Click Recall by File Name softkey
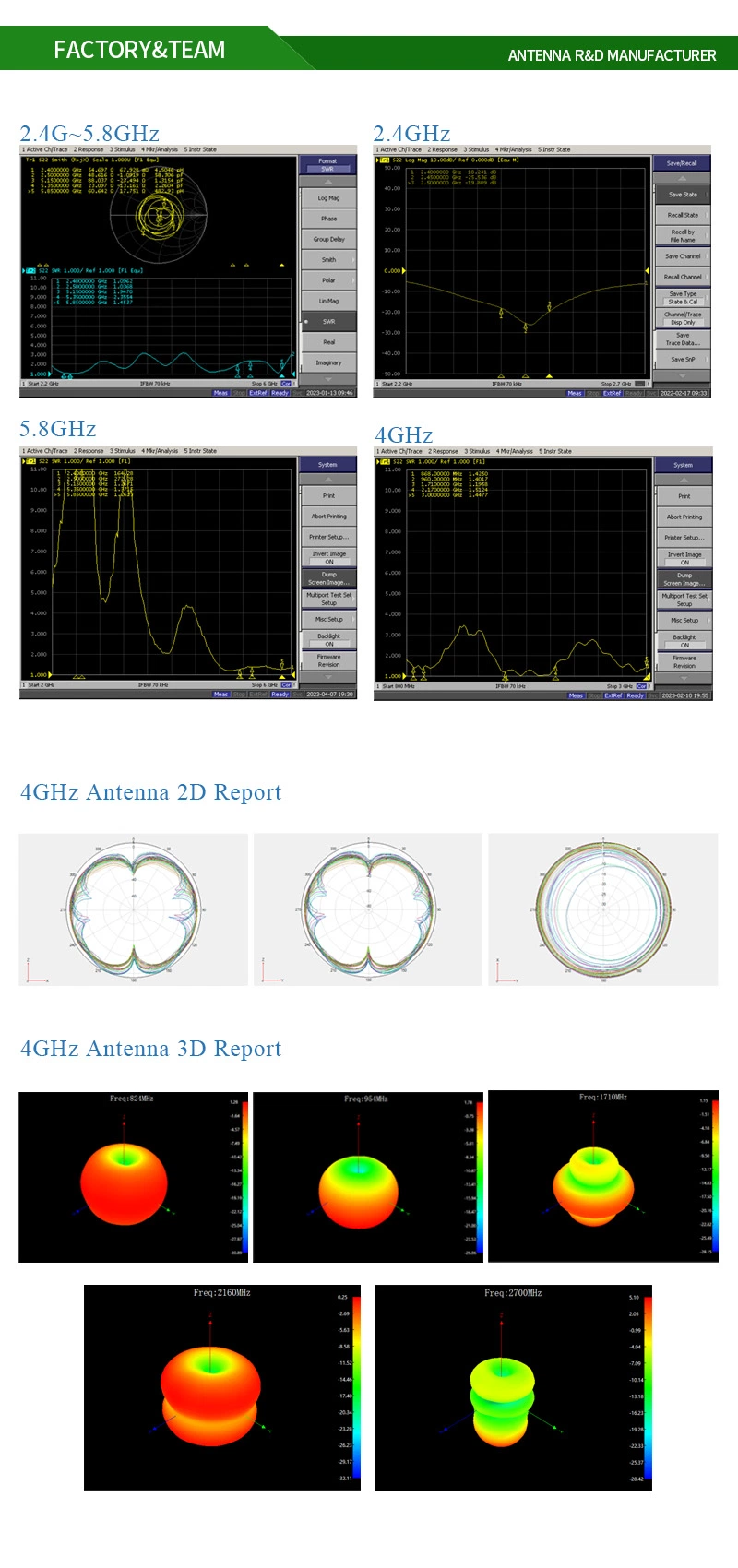The image size is (738, 1568). (683, 235)
